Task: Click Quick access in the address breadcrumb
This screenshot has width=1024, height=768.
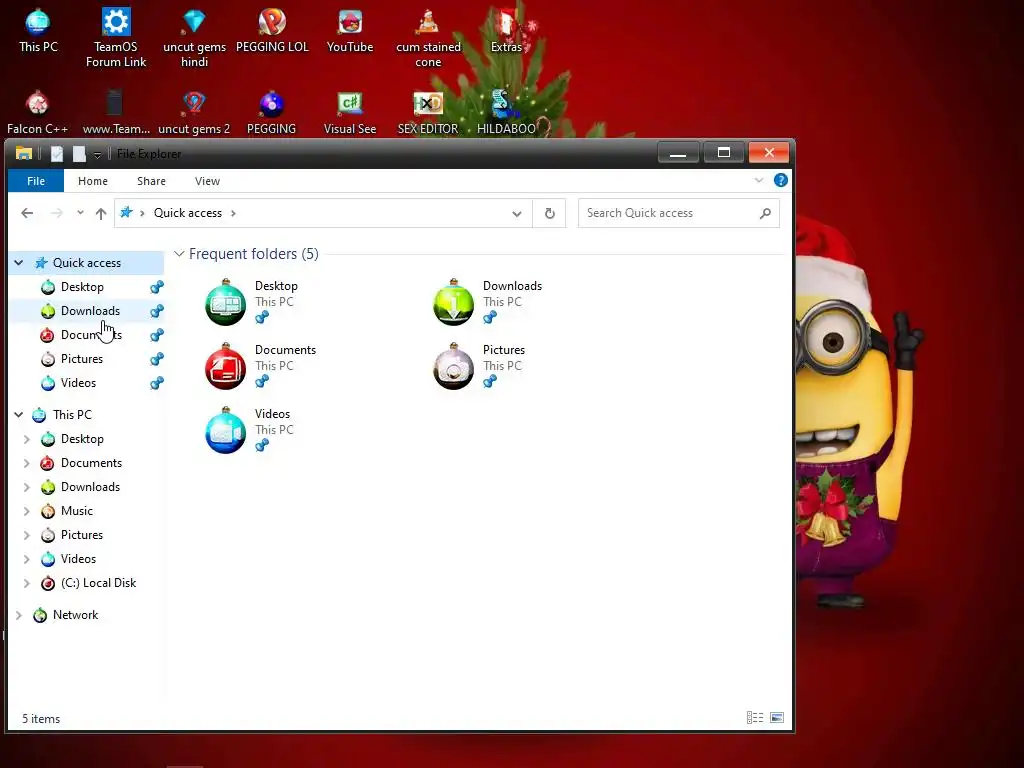Action: click(187, 213)
